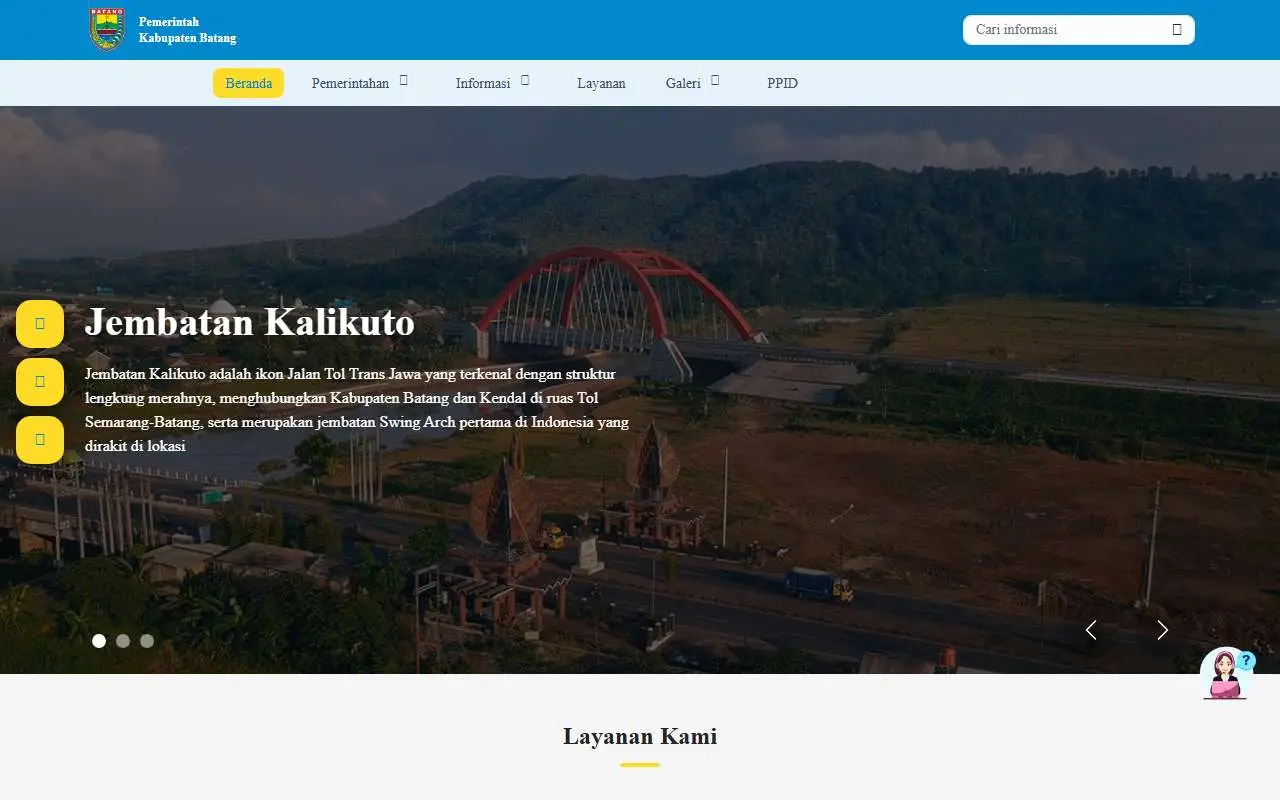
Task: Open the Layanan menu item
Action: click(601, 83)
